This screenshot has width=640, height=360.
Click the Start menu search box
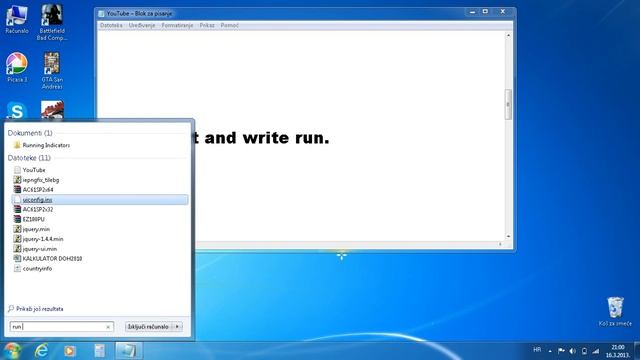[x=57, y=327]
